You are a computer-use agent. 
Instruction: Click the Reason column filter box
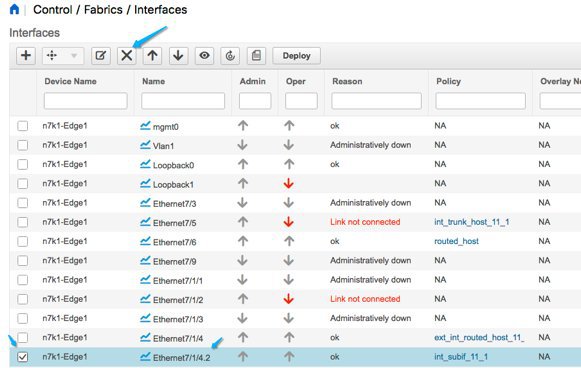[376, 101]
